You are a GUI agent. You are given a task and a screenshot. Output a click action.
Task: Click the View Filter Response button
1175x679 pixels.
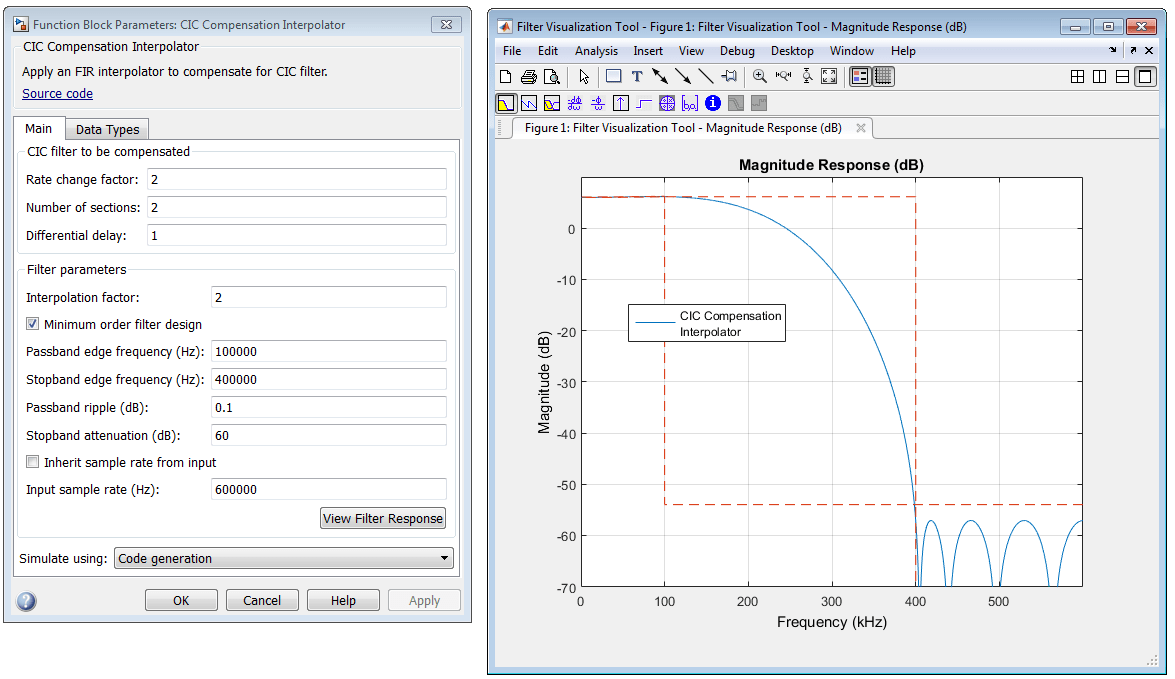tap(383, 519)
